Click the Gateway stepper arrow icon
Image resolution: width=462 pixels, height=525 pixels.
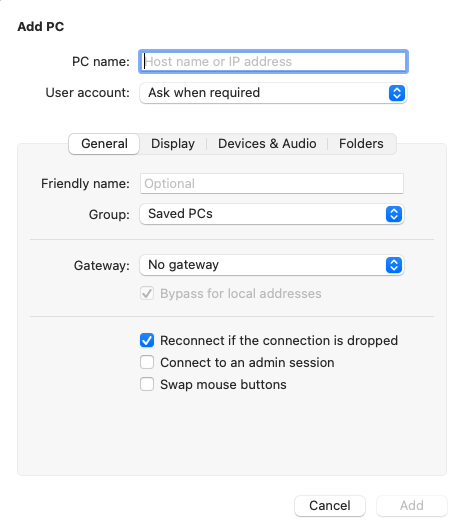pyautogui.click(x=394, y=265)
